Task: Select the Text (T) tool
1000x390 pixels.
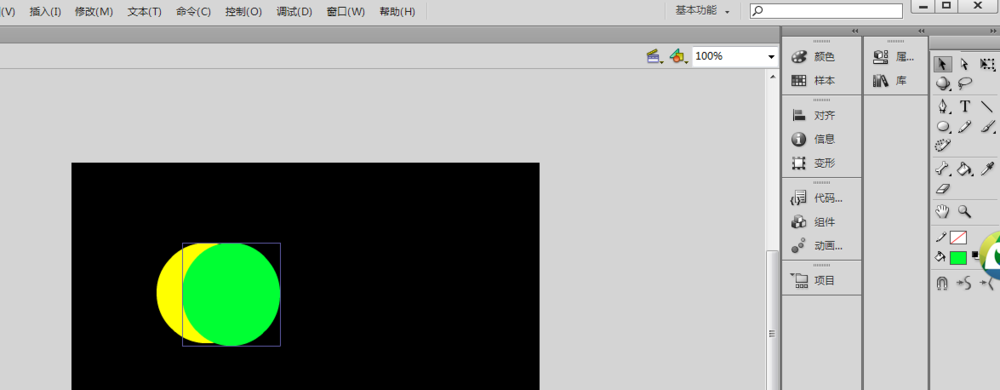Action: [x=965, y=106]
